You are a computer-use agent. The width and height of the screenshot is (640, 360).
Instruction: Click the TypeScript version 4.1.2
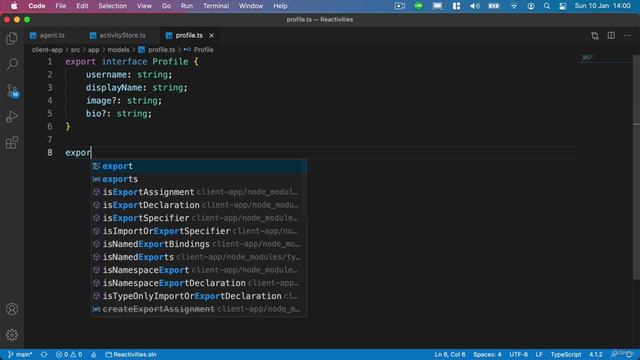(x=596, y=354)
